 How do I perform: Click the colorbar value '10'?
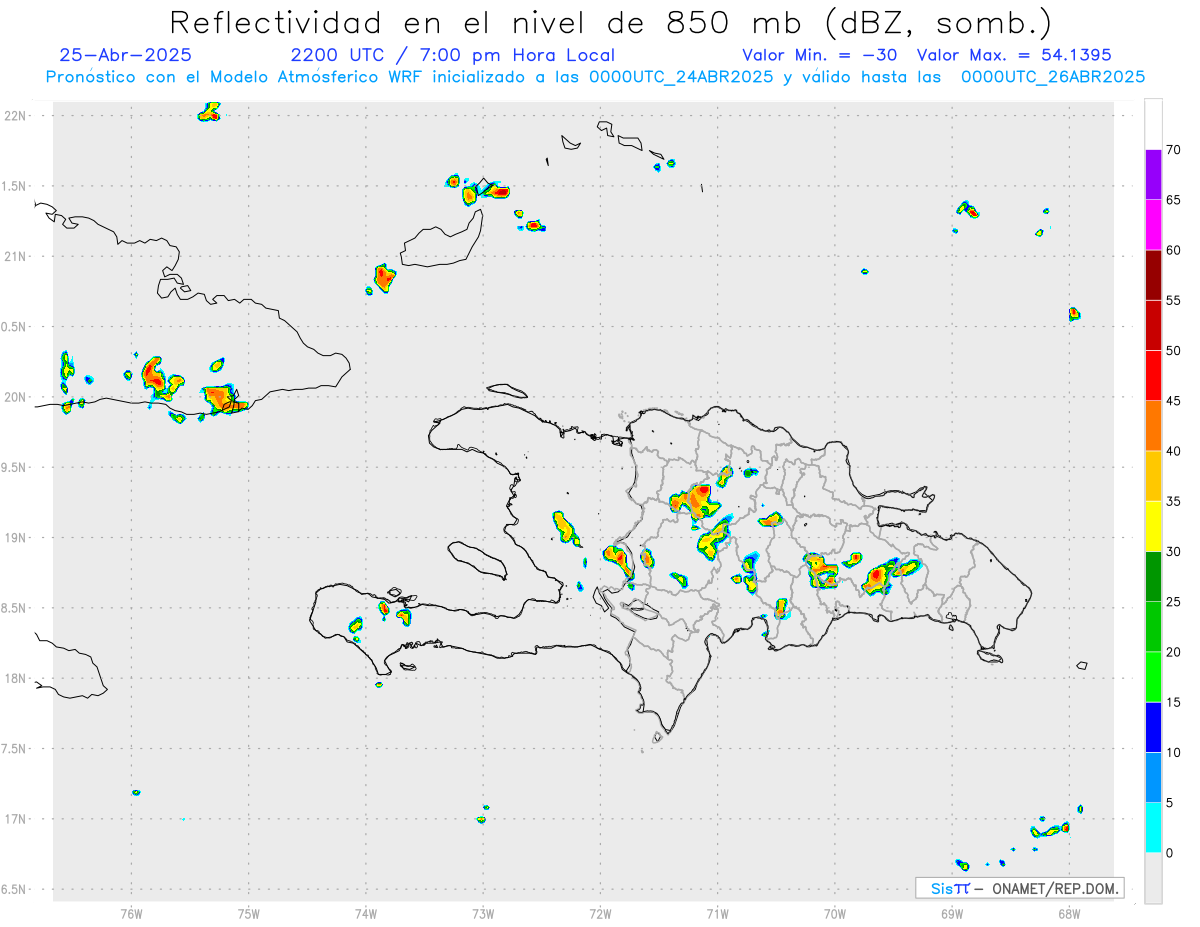tap(1173, 752)
